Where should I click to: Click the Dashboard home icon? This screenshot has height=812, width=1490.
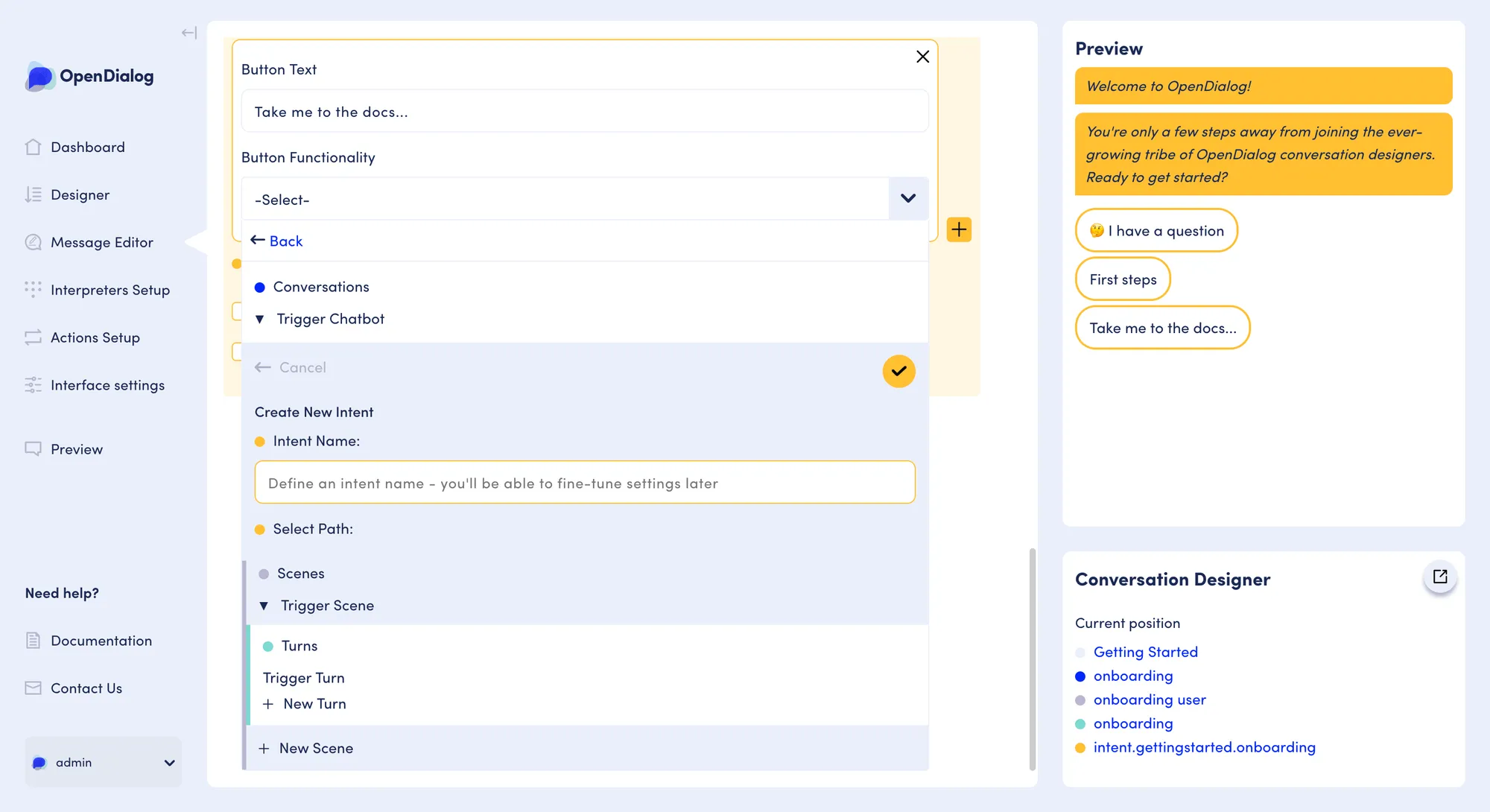(x=33, y=147)
